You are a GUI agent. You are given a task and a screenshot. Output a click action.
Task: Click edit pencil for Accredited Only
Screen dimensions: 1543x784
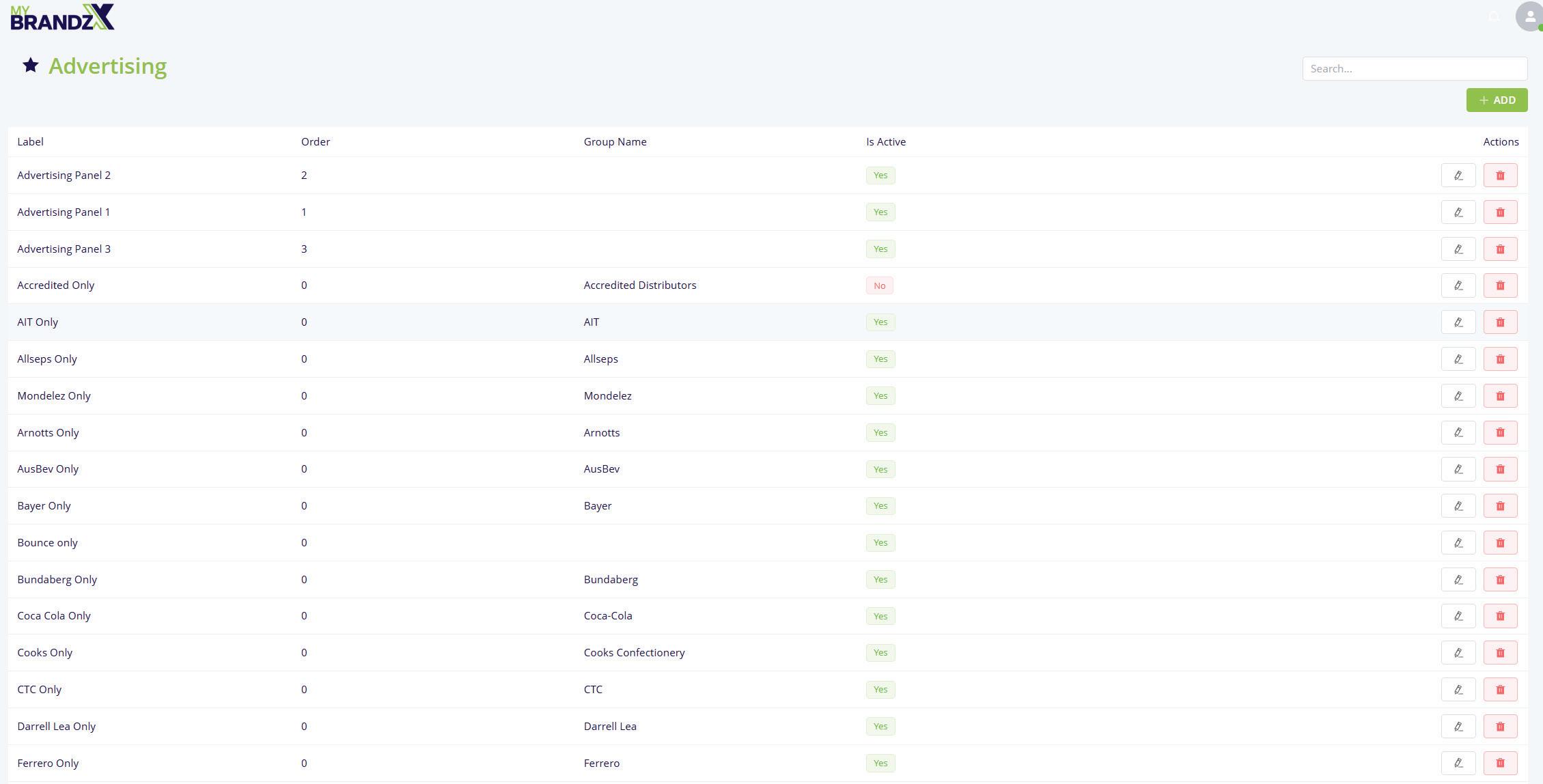1458,285
